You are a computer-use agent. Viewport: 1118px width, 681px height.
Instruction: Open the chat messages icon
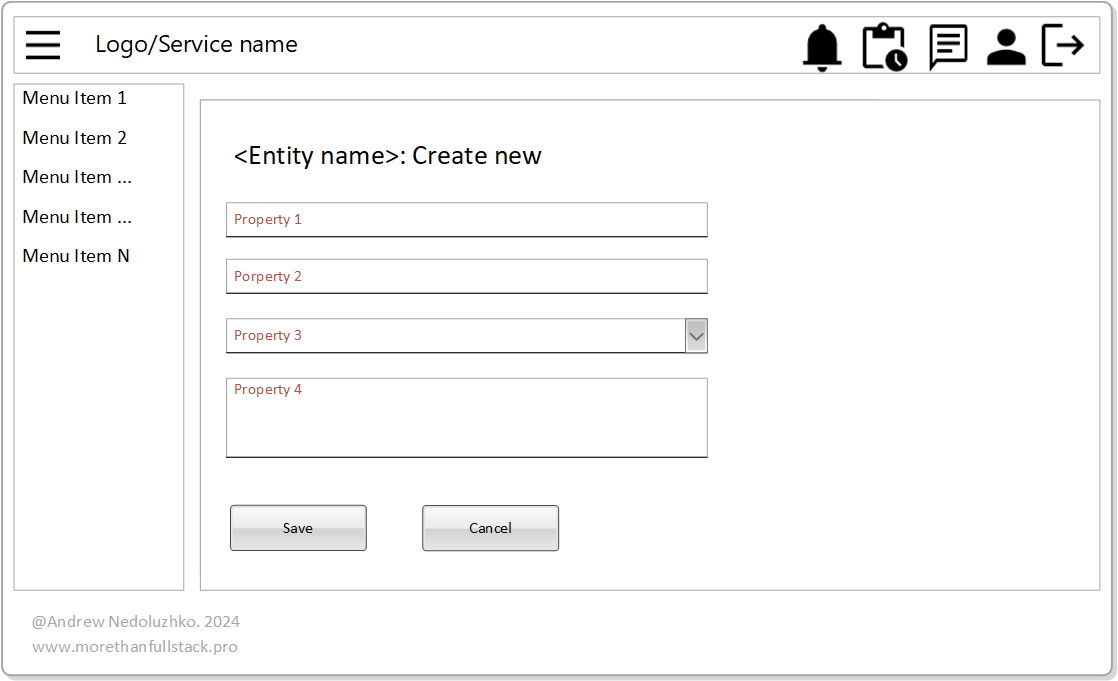pos(947,47)
